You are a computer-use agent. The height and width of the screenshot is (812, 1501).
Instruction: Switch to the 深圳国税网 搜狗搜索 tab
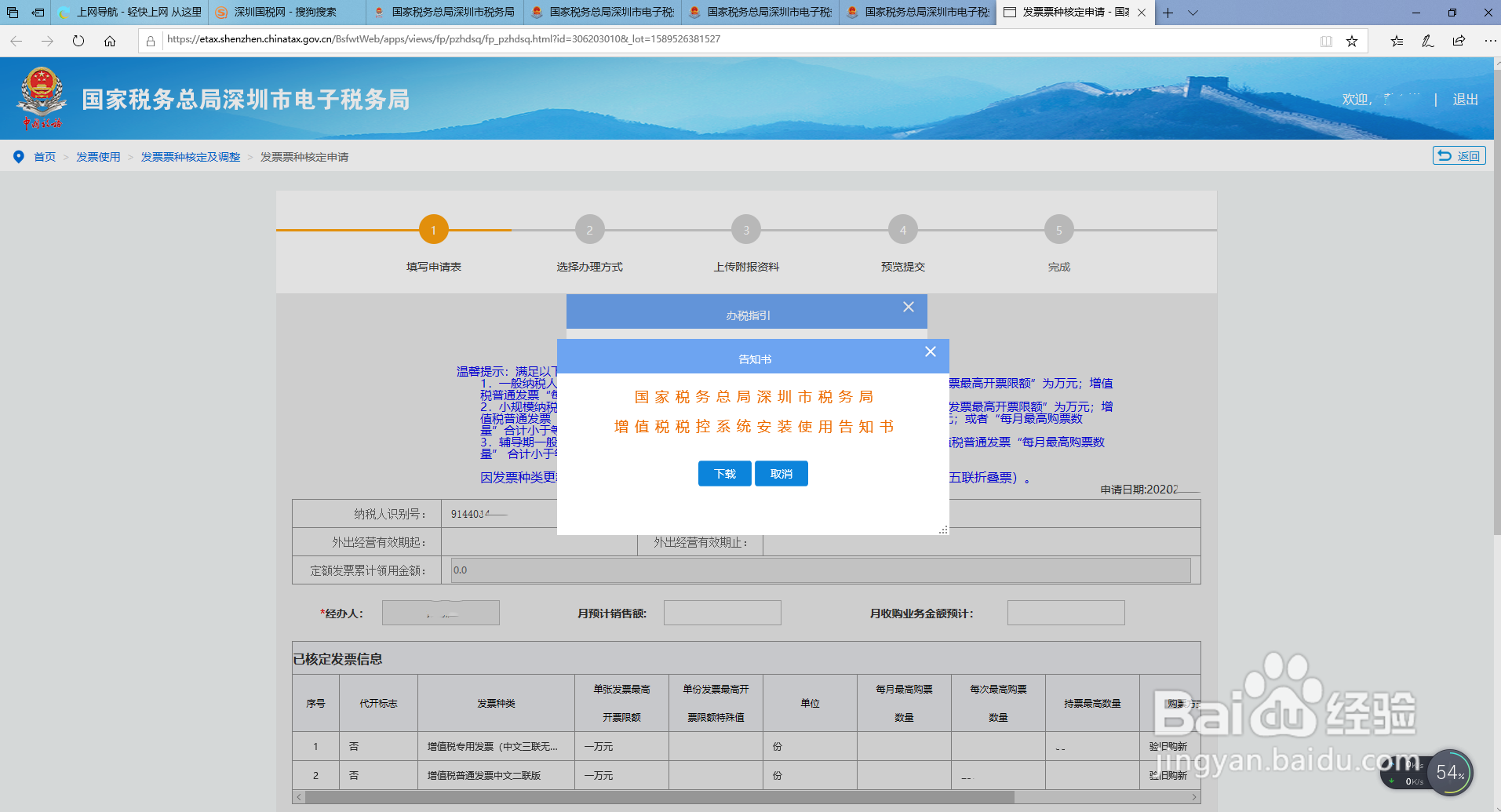[x=286, y=13]
